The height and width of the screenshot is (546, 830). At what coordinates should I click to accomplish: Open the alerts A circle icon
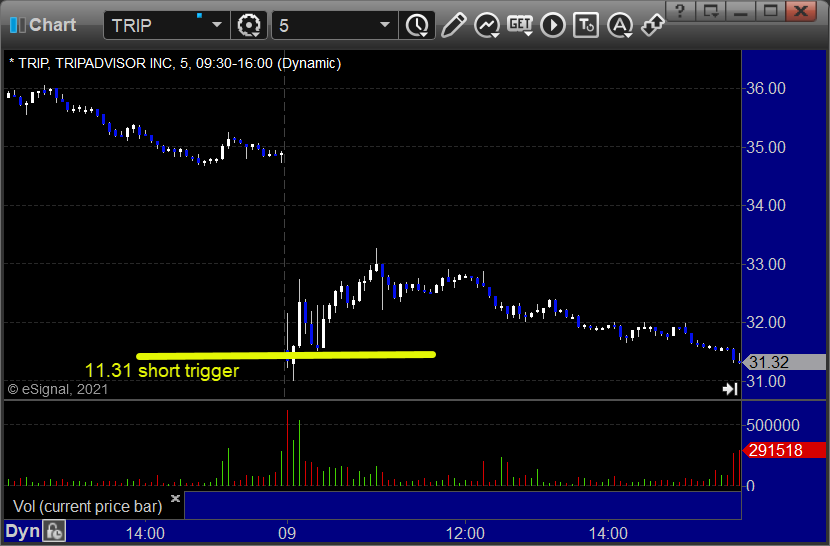tap(620, 25)
